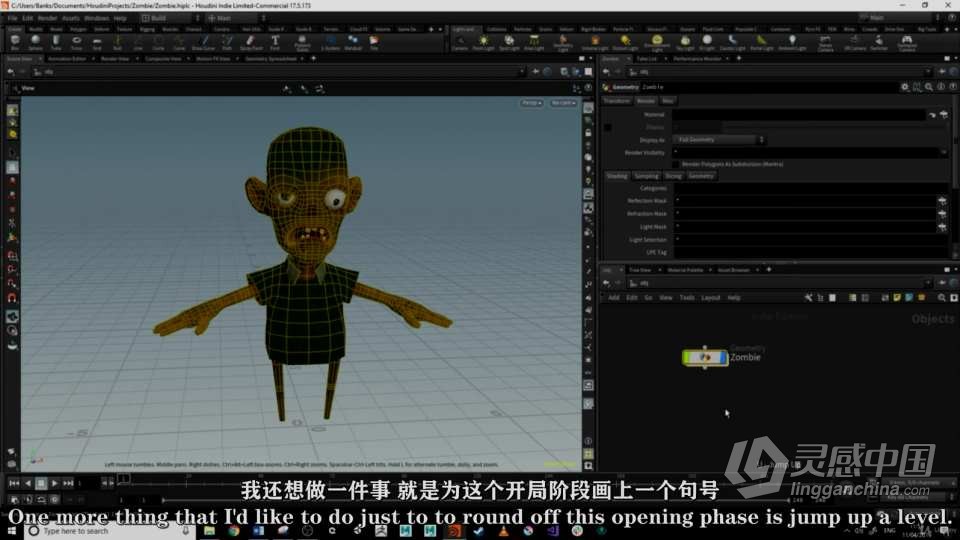
Task: Open Chrome from the taskbar
Action: 234,531
